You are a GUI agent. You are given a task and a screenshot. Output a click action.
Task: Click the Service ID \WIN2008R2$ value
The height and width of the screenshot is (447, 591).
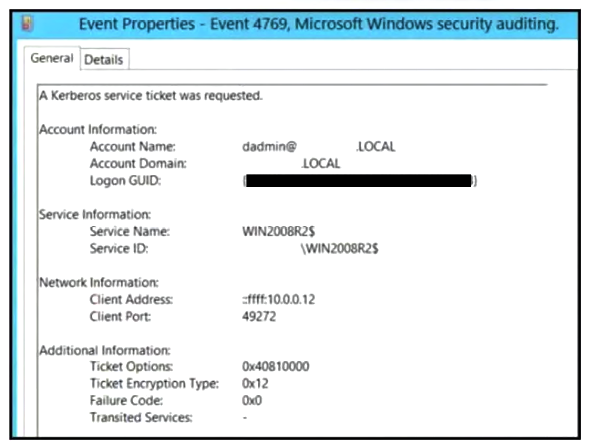coord(339,249)
